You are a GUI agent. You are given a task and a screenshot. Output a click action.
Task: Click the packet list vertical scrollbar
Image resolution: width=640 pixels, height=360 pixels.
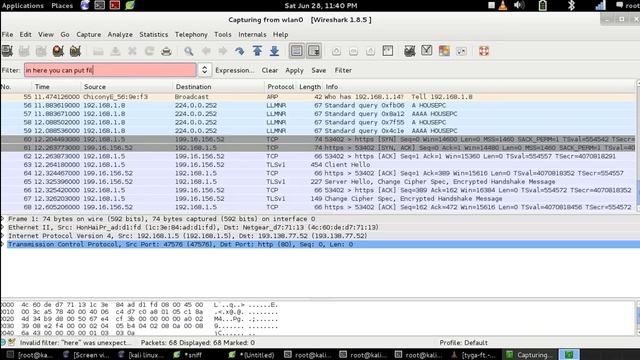pos(638,146)
